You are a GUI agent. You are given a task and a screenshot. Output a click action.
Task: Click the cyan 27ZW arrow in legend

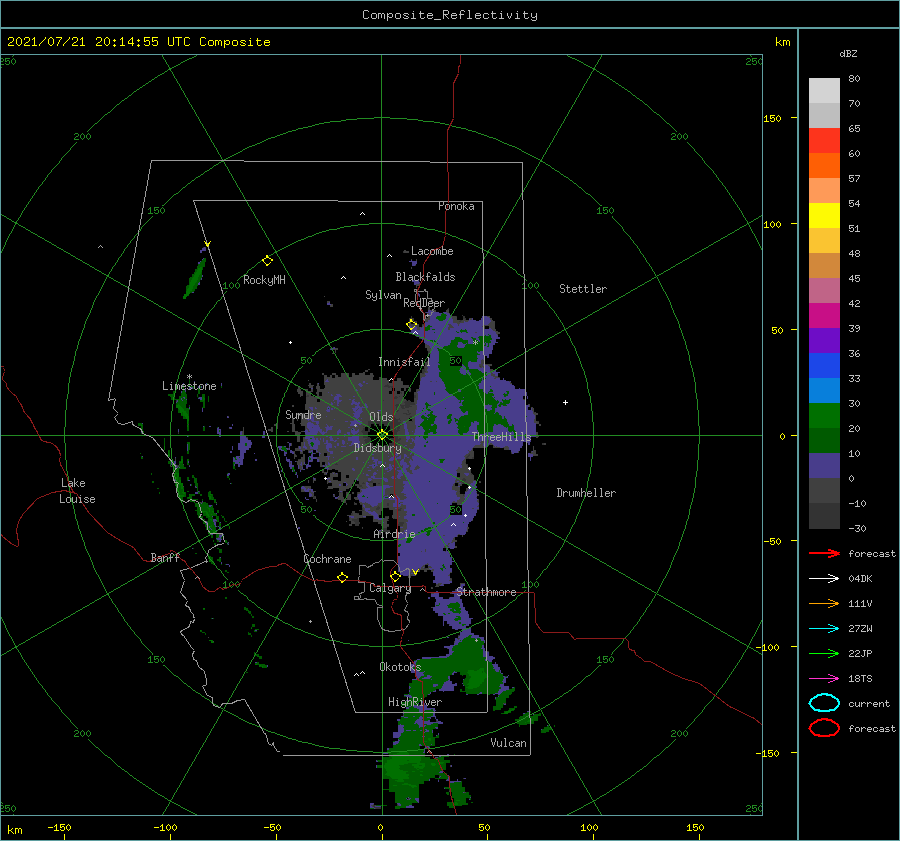(x=825, y=629)
